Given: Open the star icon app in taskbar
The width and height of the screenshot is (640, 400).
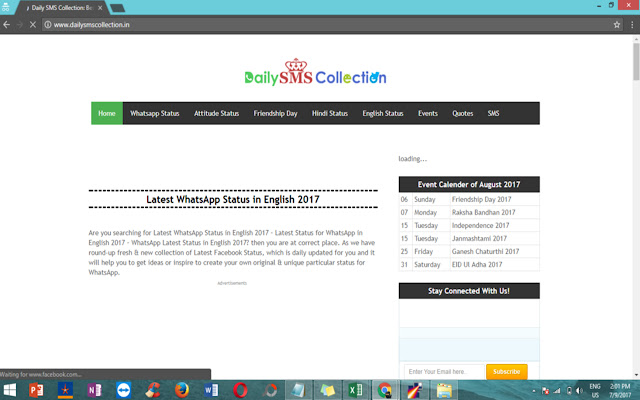Looking at the screenshot, I should coord(65,390).
